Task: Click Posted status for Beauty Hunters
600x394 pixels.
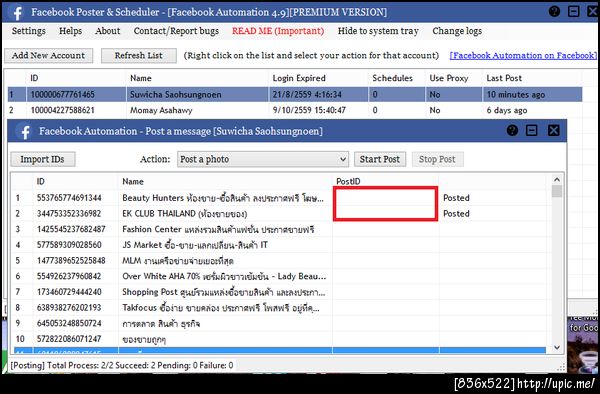Action: [x=456, y=198]
